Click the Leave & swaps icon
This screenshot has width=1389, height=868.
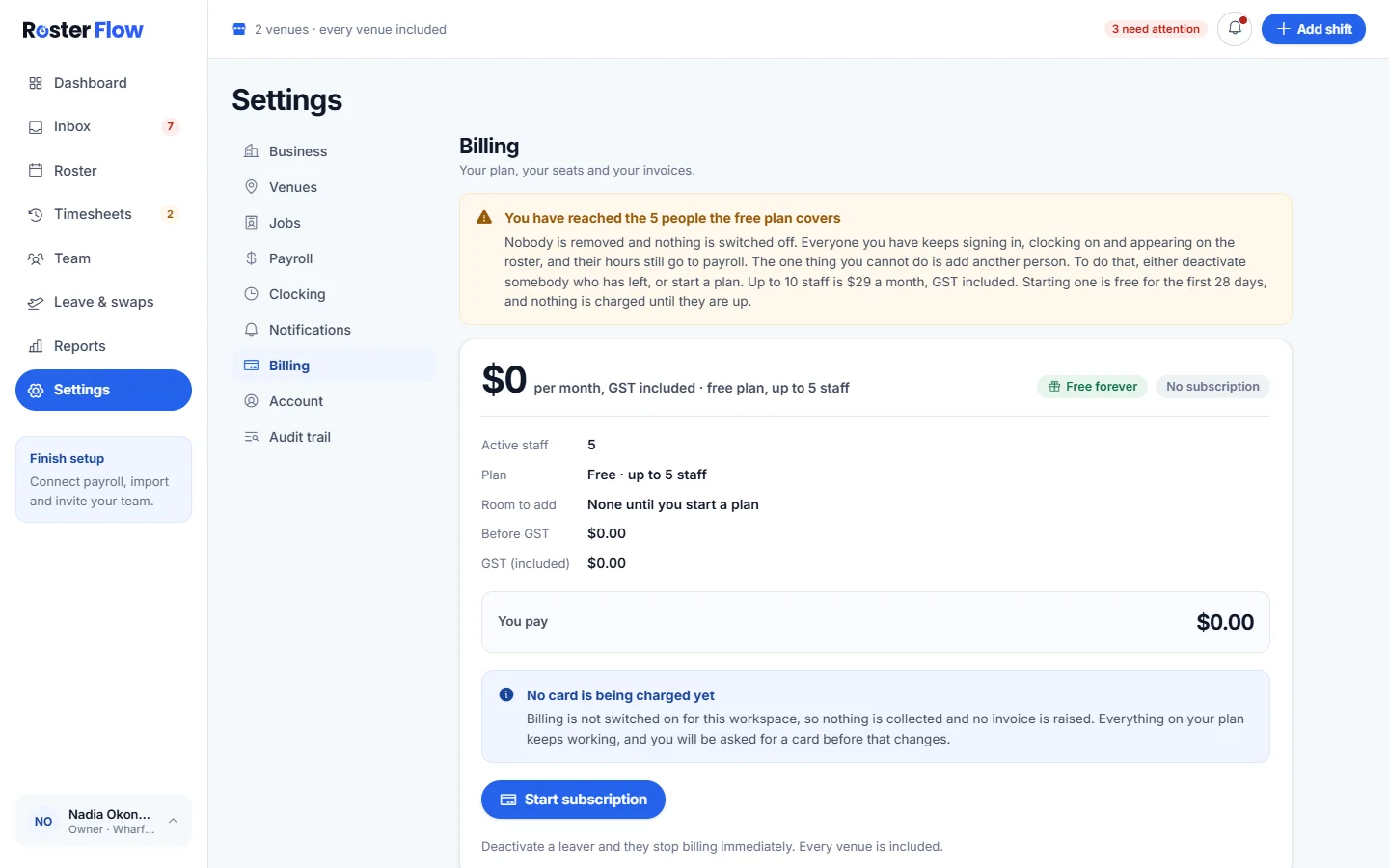click(36, 302)
